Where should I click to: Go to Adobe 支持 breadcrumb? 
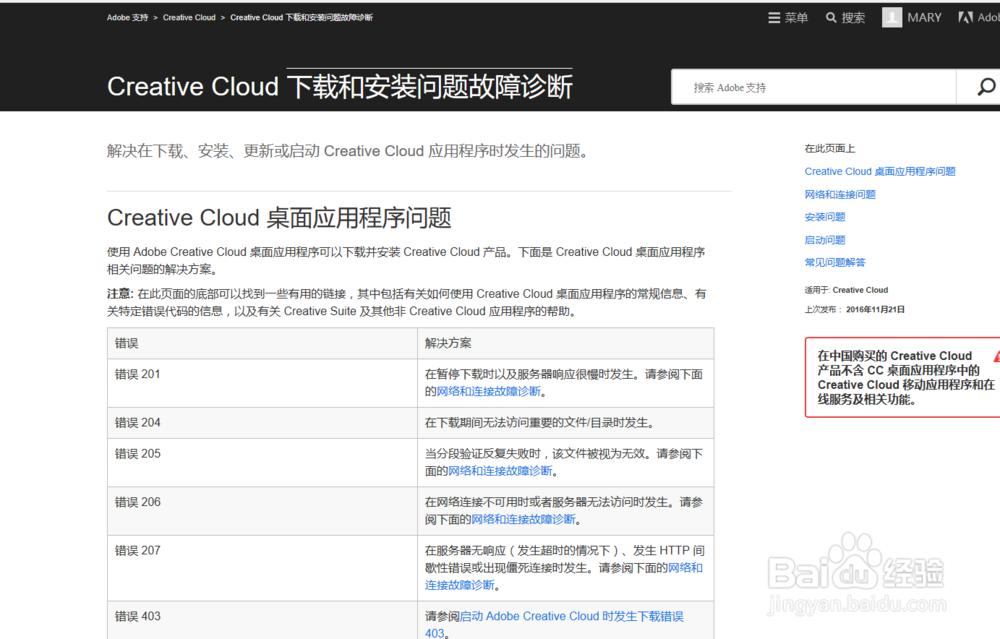tap(128, 18)
